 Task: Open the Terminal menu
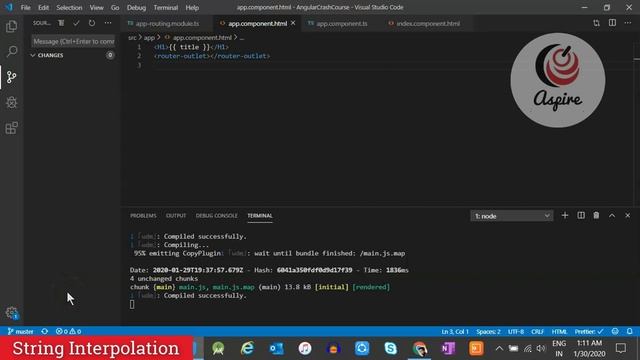(166, 7)
